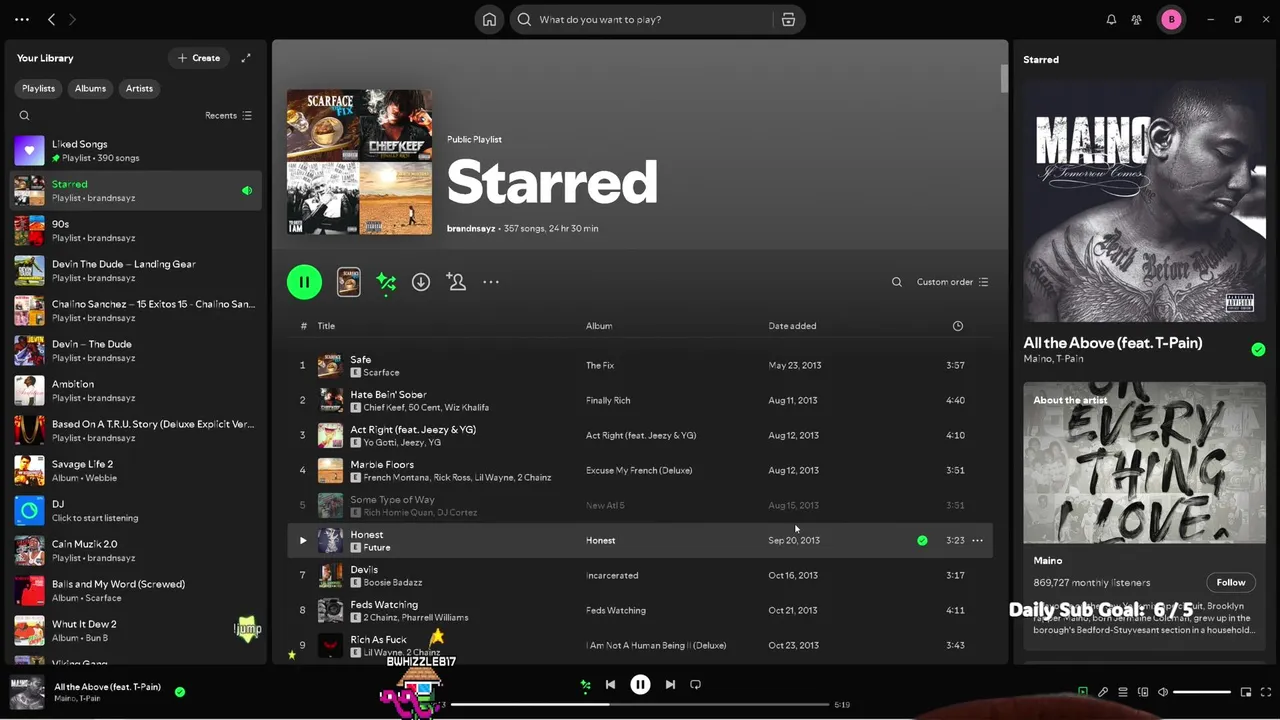Filter library by Playlists

pyautogui.click(x=38, y=88)
